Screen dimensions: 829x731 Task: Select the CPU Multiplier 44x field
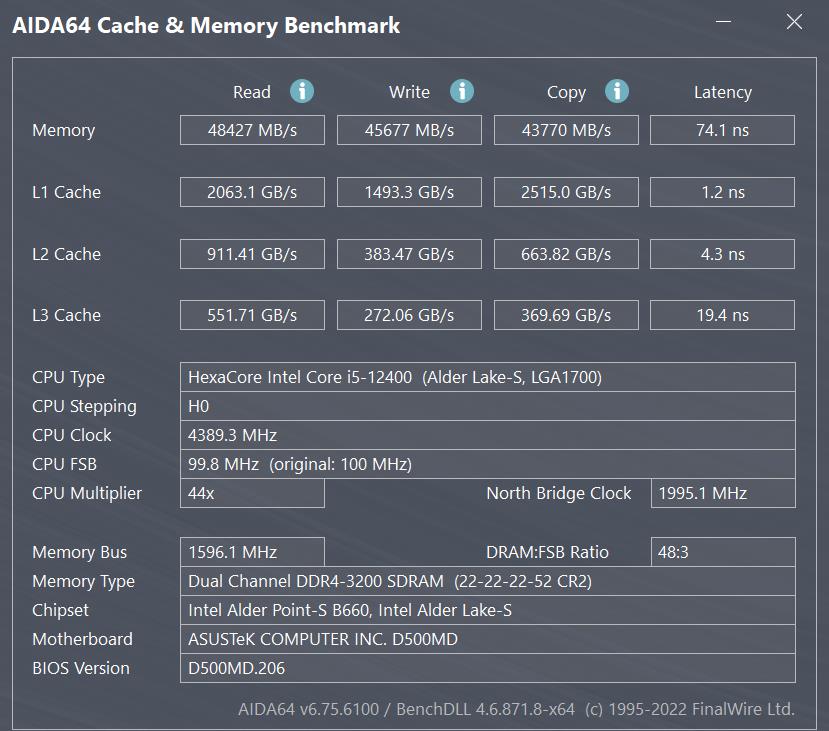pyautogui.click(x=252, y=493)
